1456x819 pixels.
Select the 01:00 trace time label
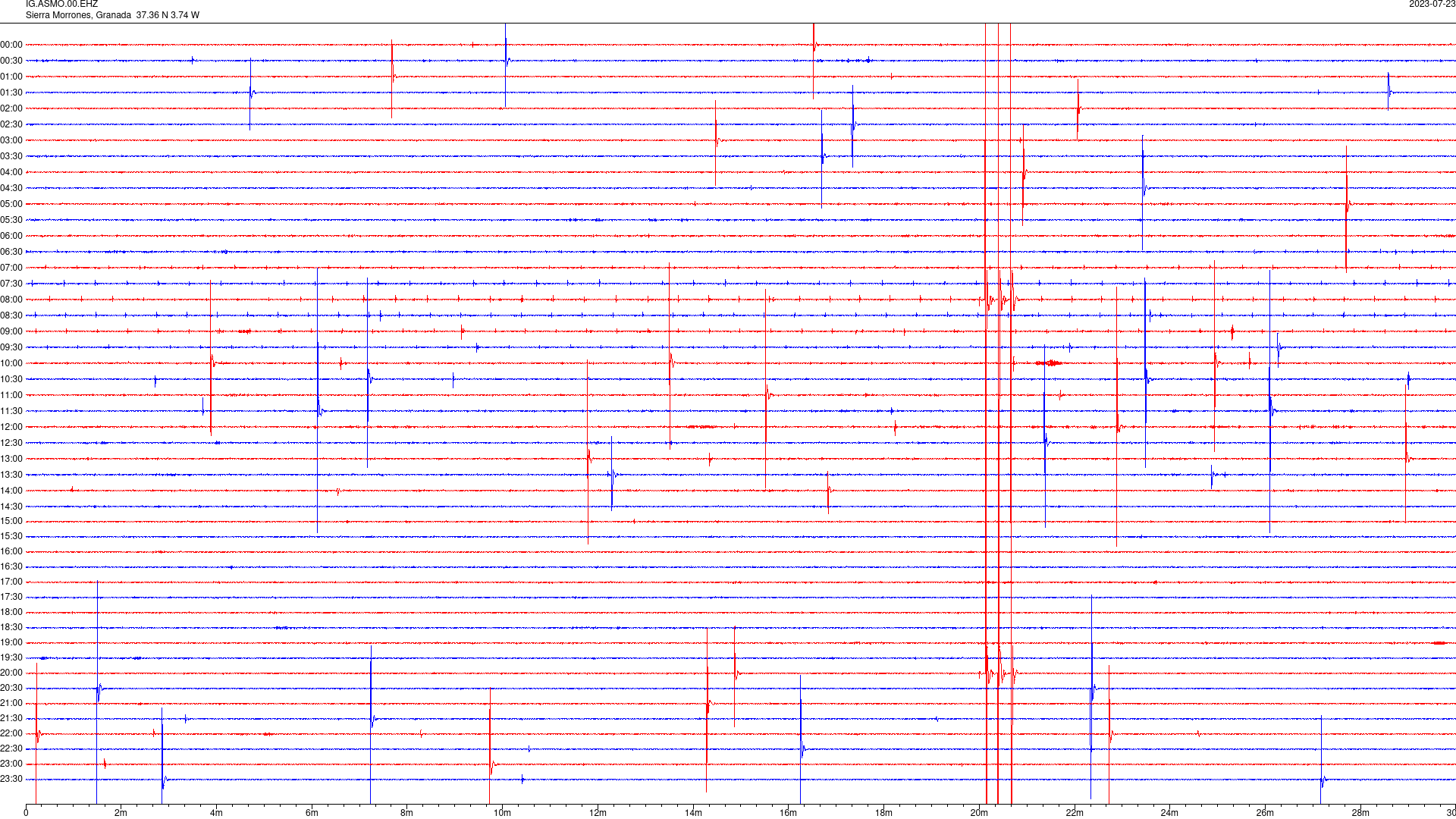point(11,77)
